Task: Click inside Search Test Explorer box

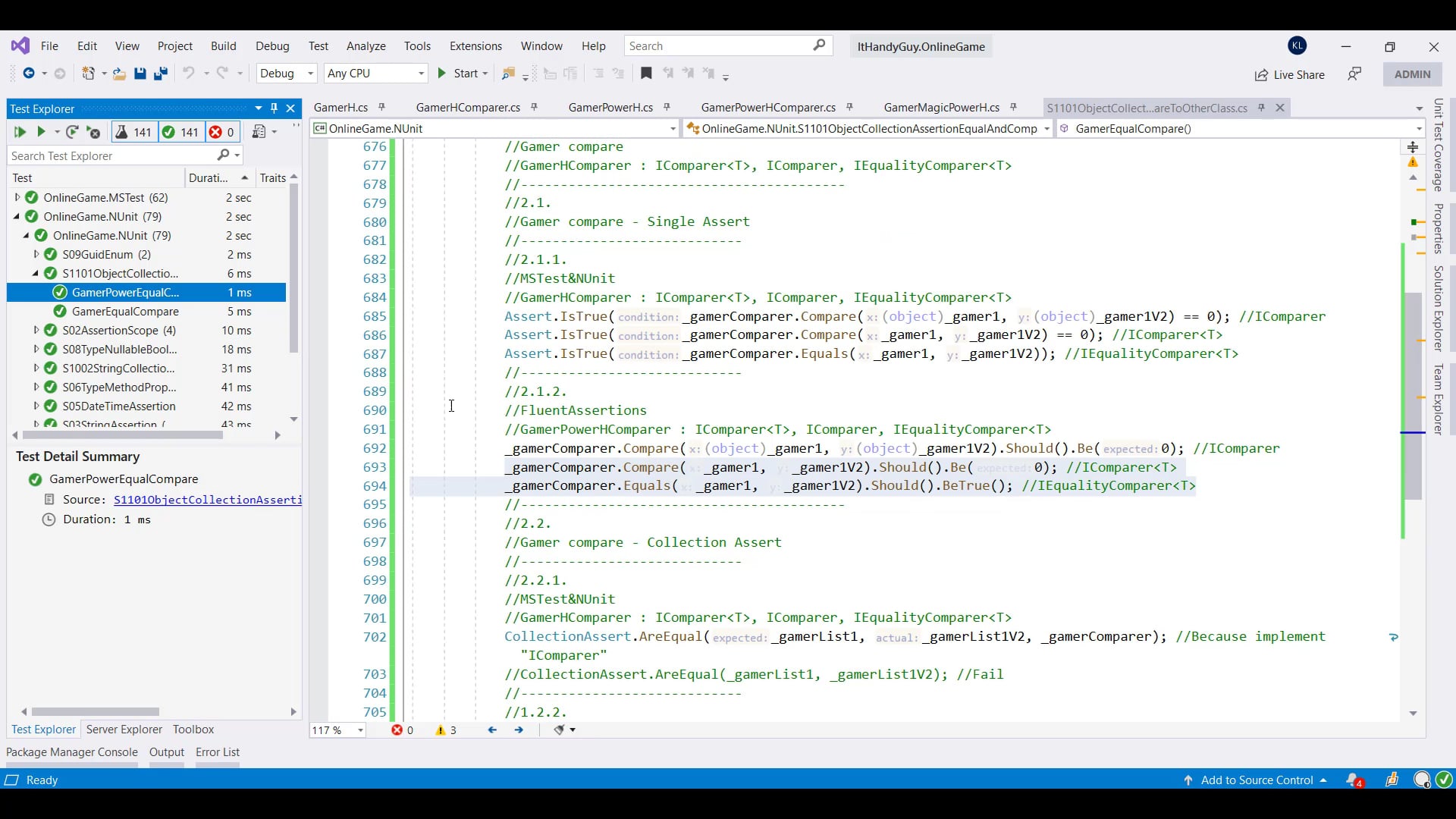Action: pos(114,155)
